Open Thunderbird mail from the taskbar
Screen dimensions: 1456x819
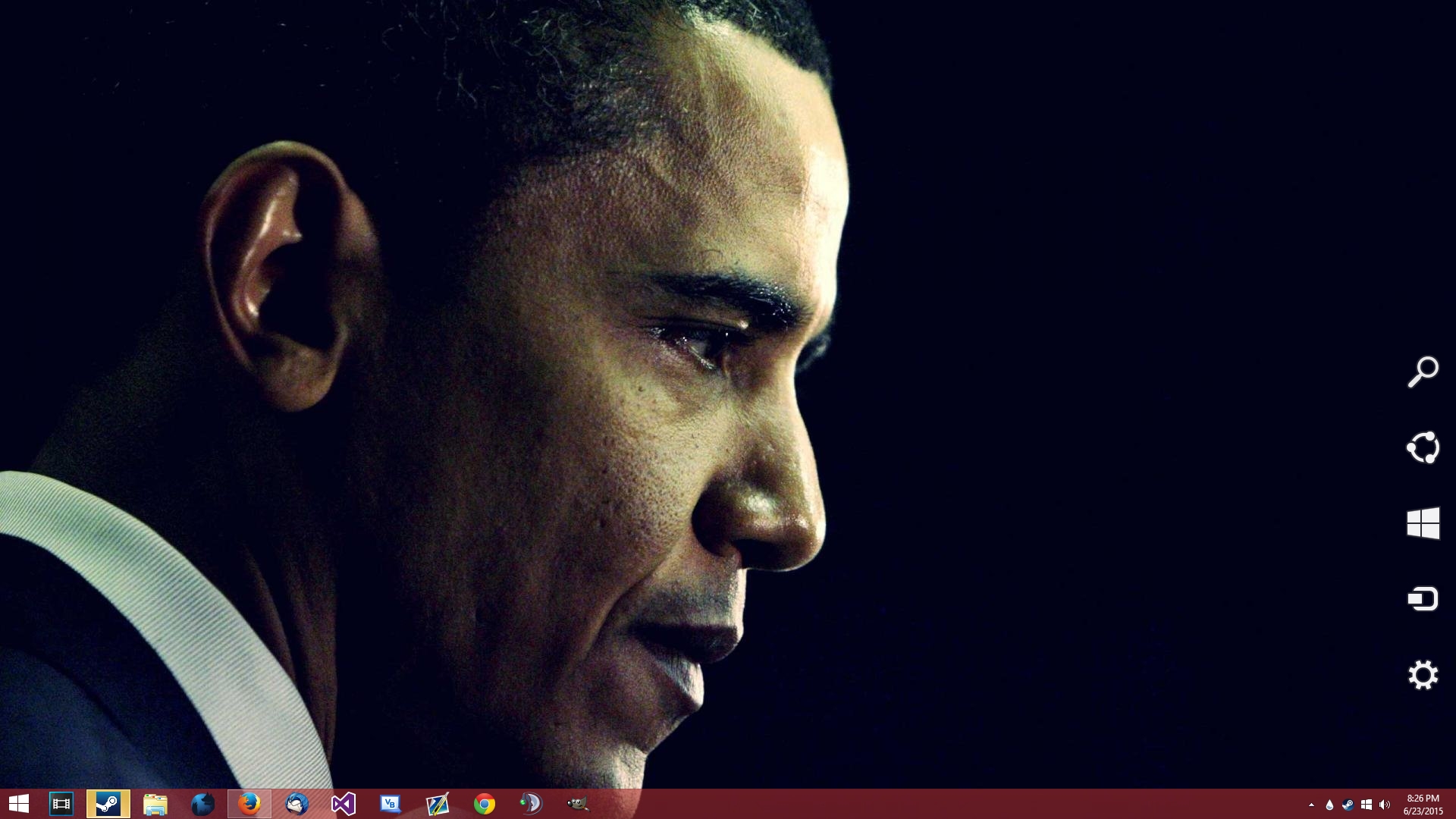click(x=297, y=804)
